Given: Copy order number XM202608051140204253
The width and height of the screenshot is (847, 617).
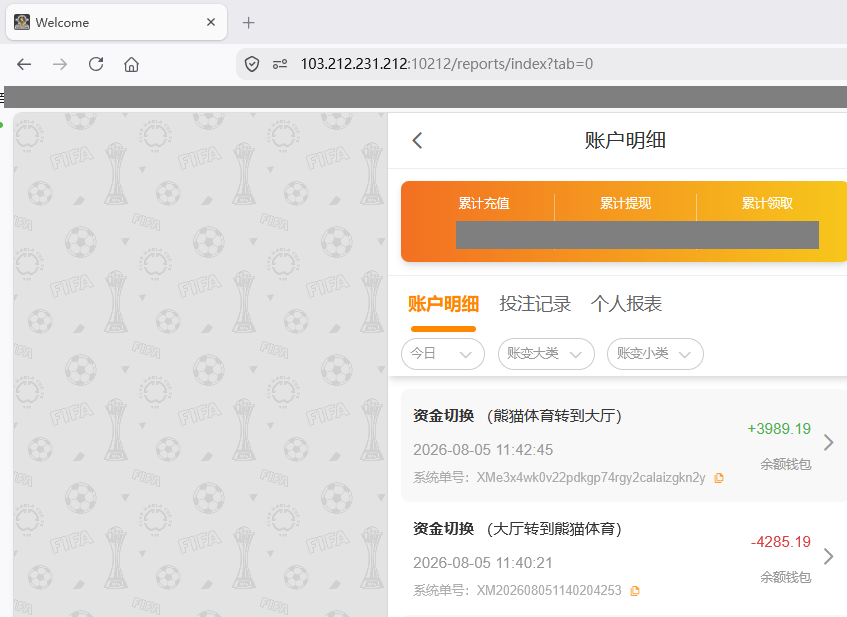Looking at the screenshot, I should (x=635, y=591).
